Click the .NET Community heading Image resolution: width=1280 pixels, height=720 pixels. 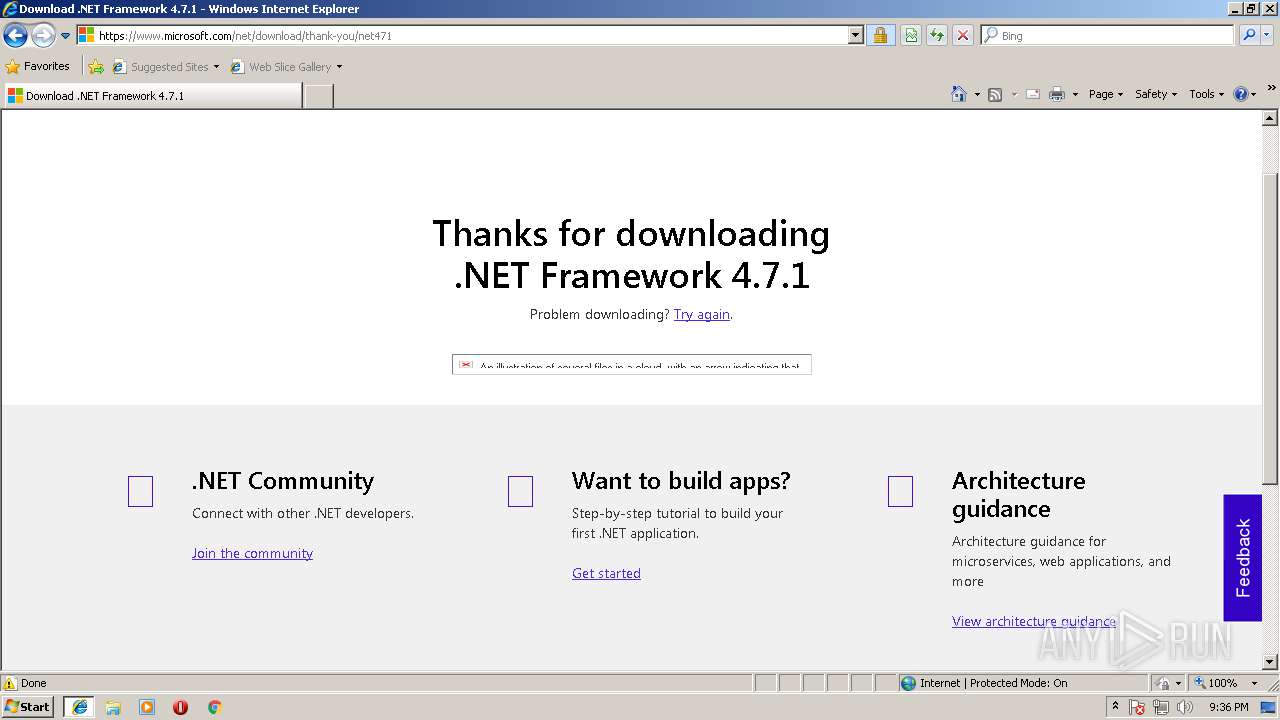click(283, 480)
